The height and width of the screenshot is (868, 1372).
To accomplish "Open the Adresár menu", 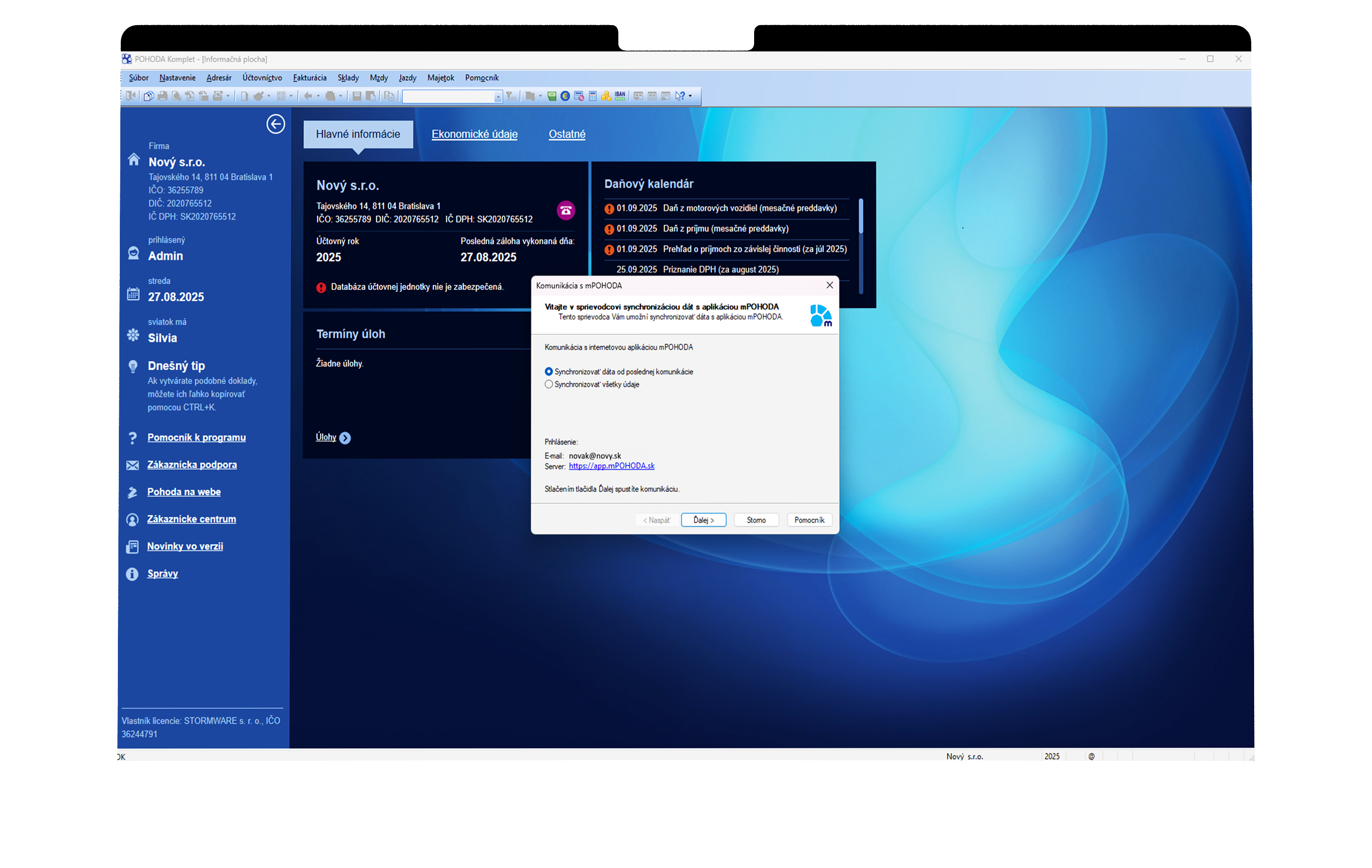I will click(x=219, y=78).
